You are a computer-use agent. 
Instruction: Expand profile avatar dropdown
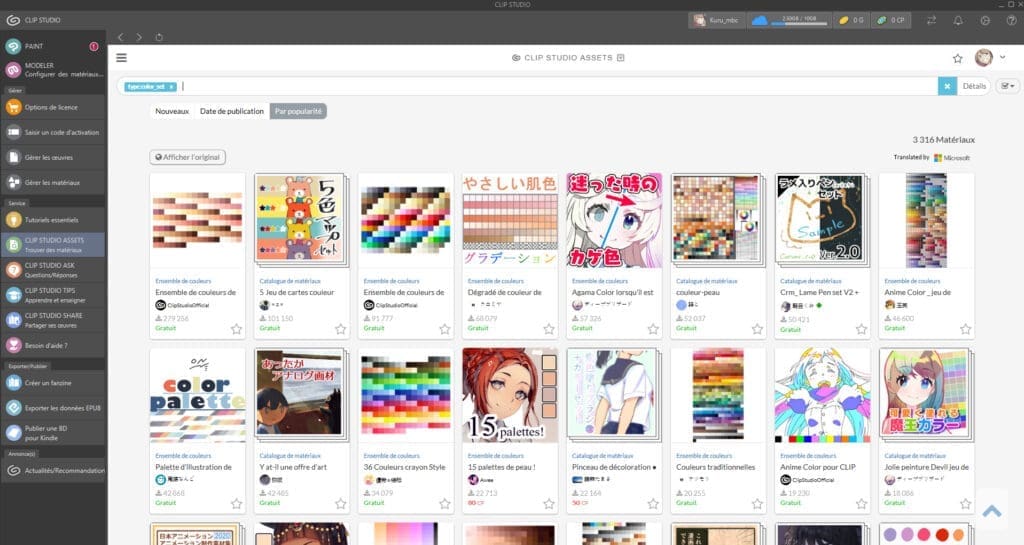coord(1002,57)
